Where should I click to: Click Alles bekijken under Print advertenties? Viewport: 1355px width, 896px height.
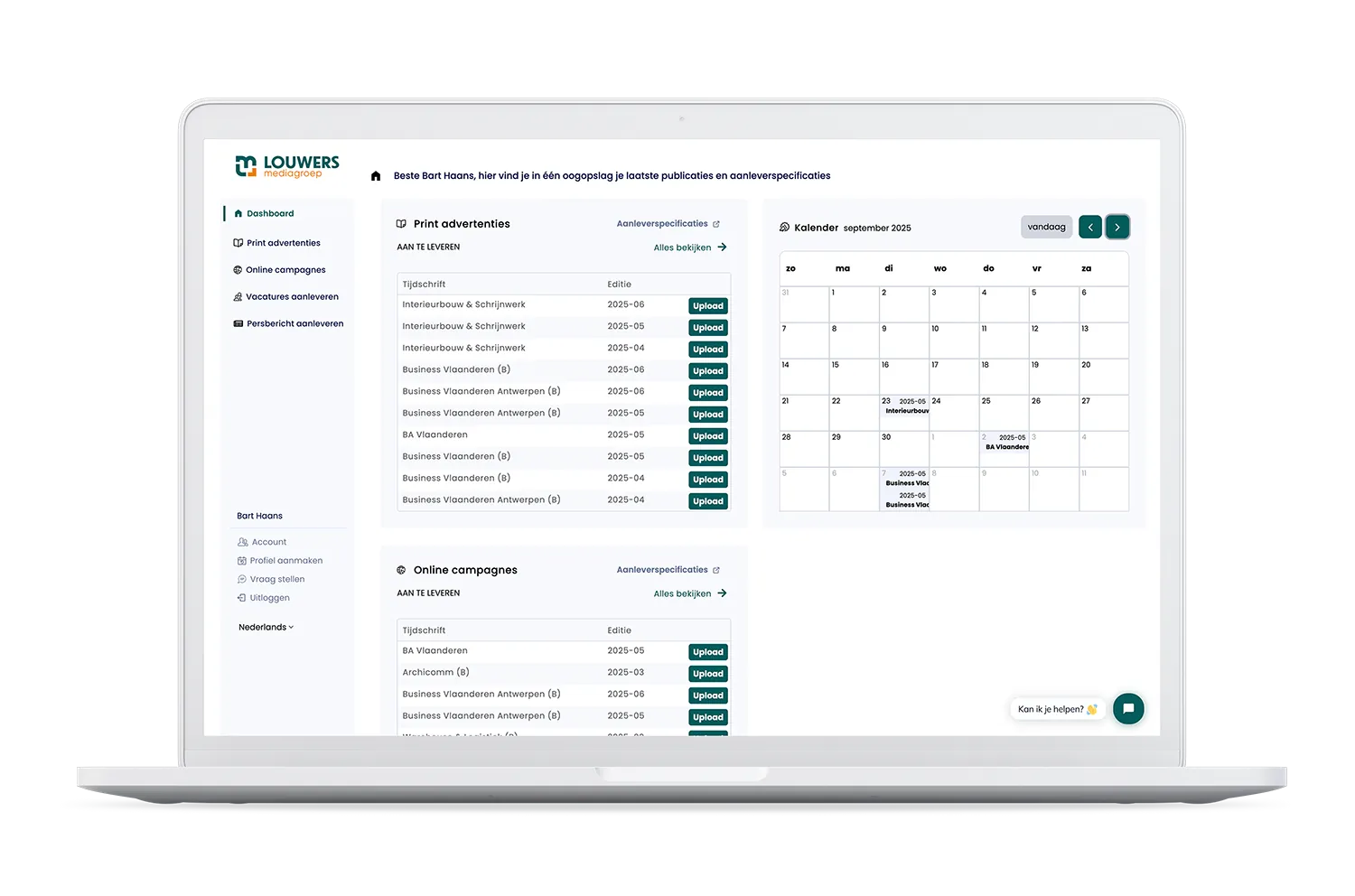(690, 247)
